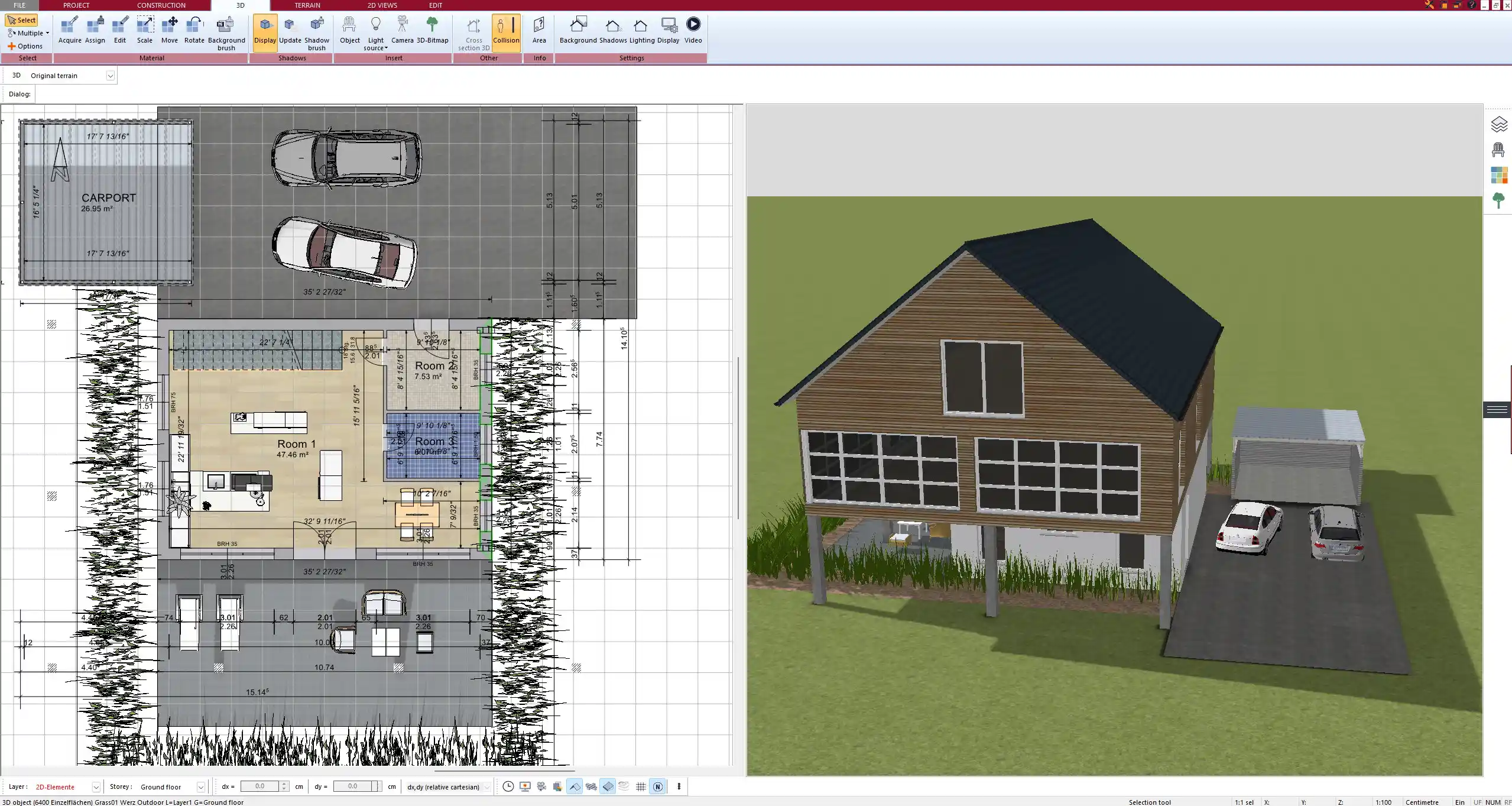Open selection Options

25,46
